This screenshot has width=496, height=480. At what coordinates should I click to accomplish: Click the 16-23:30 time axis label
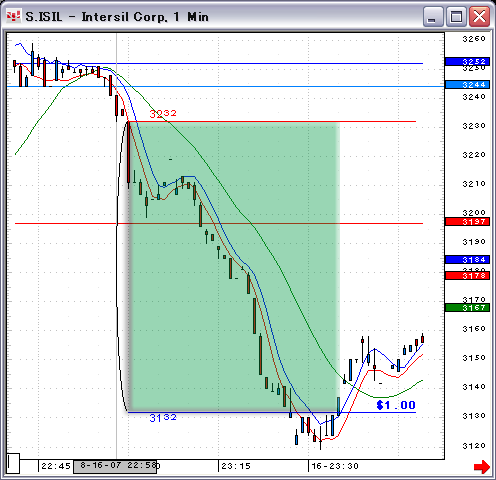335,466
